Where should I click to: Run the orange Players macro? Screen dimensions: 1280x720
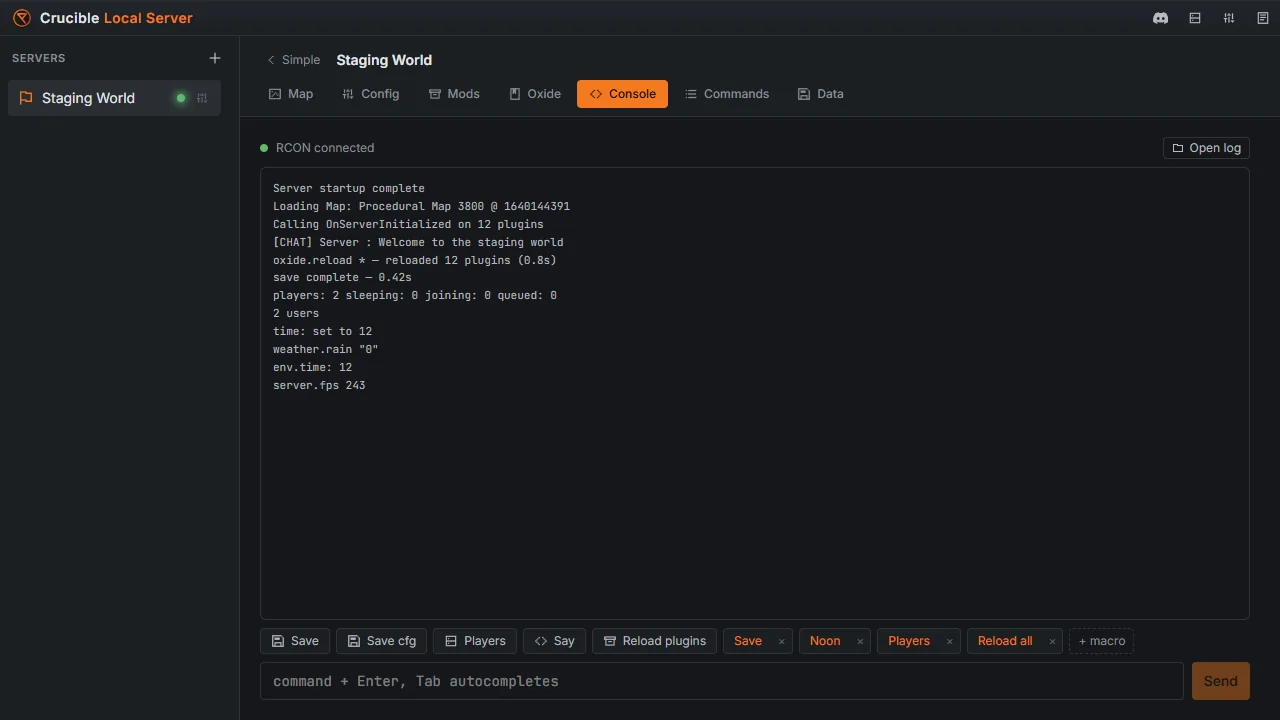909,641
